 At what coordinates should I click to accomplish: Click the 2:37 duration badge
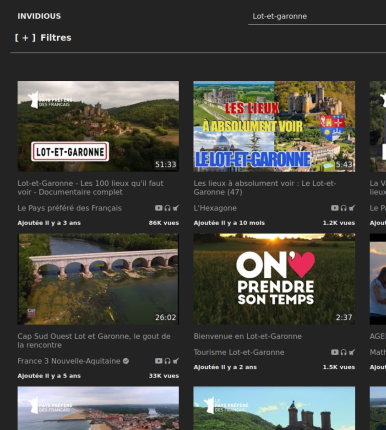pyautogui.click(x=344, y=317)
